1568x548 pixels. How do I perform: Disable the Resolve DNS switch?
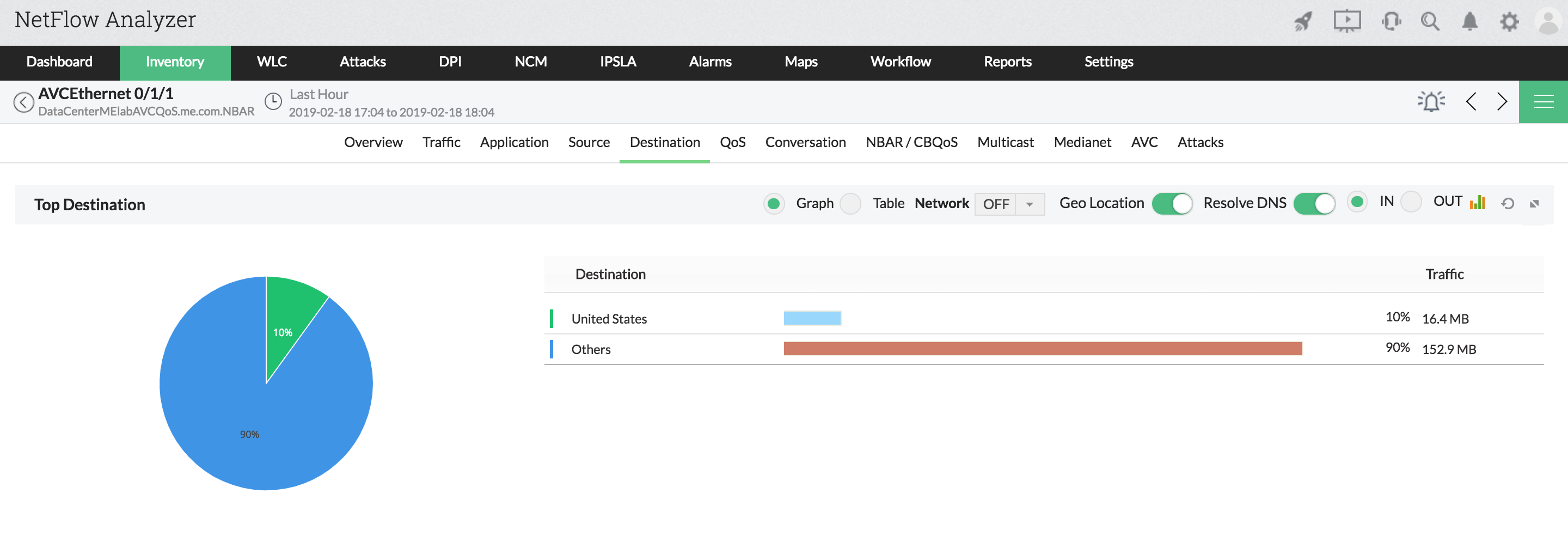click(x=1314, y=203)
